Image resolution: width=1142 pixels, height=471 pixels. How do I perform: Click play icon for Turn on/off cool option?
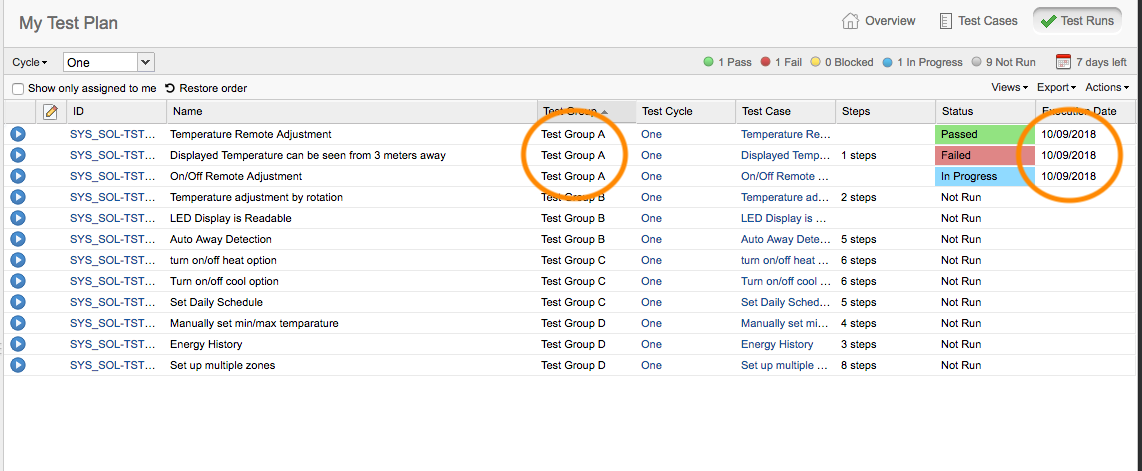pyautogui.click(x=17, y=281)
